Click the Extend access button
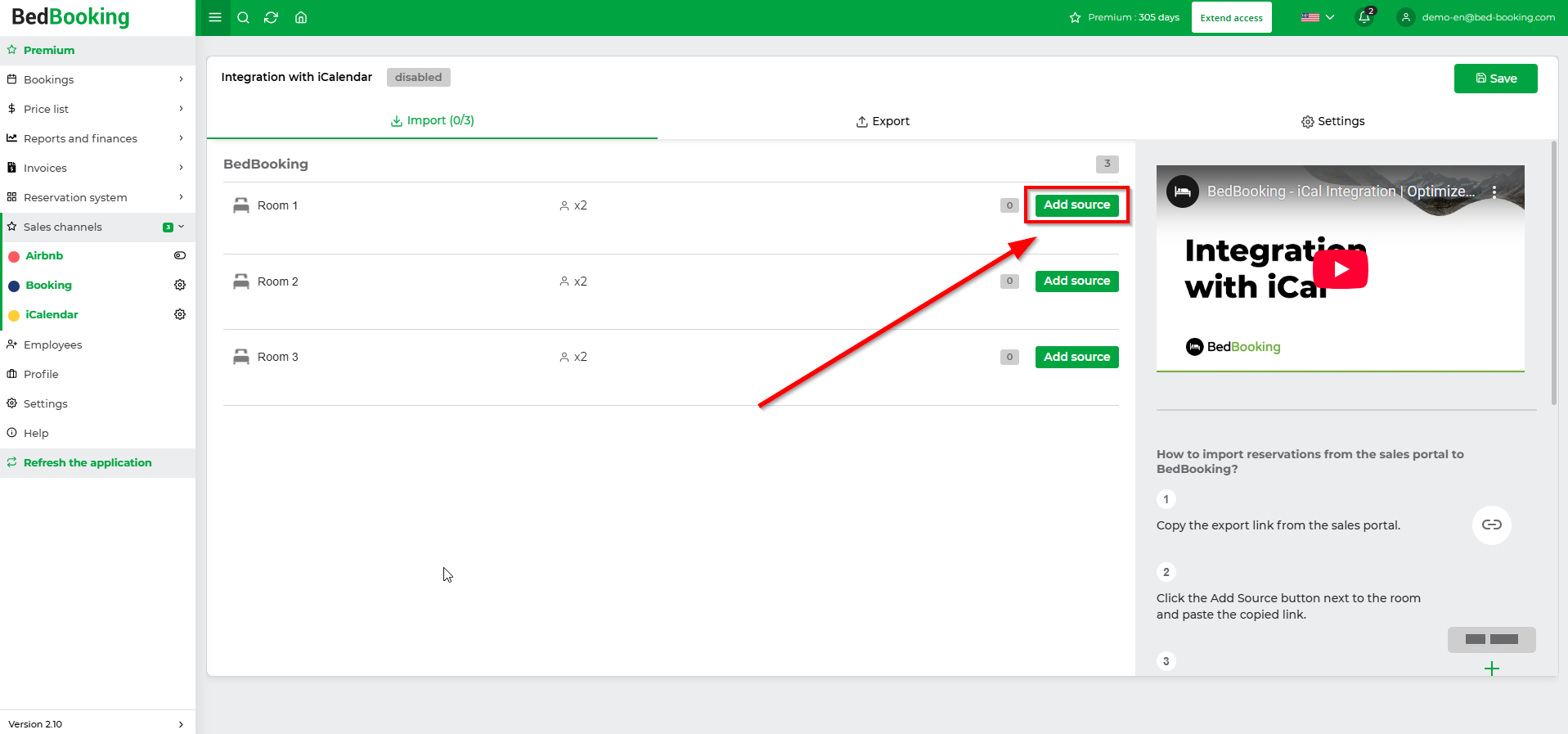The height and width of the screenshot is (734, 1568). [1231, 17]
